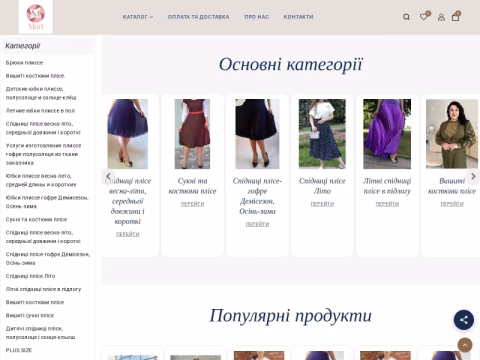
Task: Open ОПЛАТА ТА ДОСТАВКА menu item
Action: (198, 17)
